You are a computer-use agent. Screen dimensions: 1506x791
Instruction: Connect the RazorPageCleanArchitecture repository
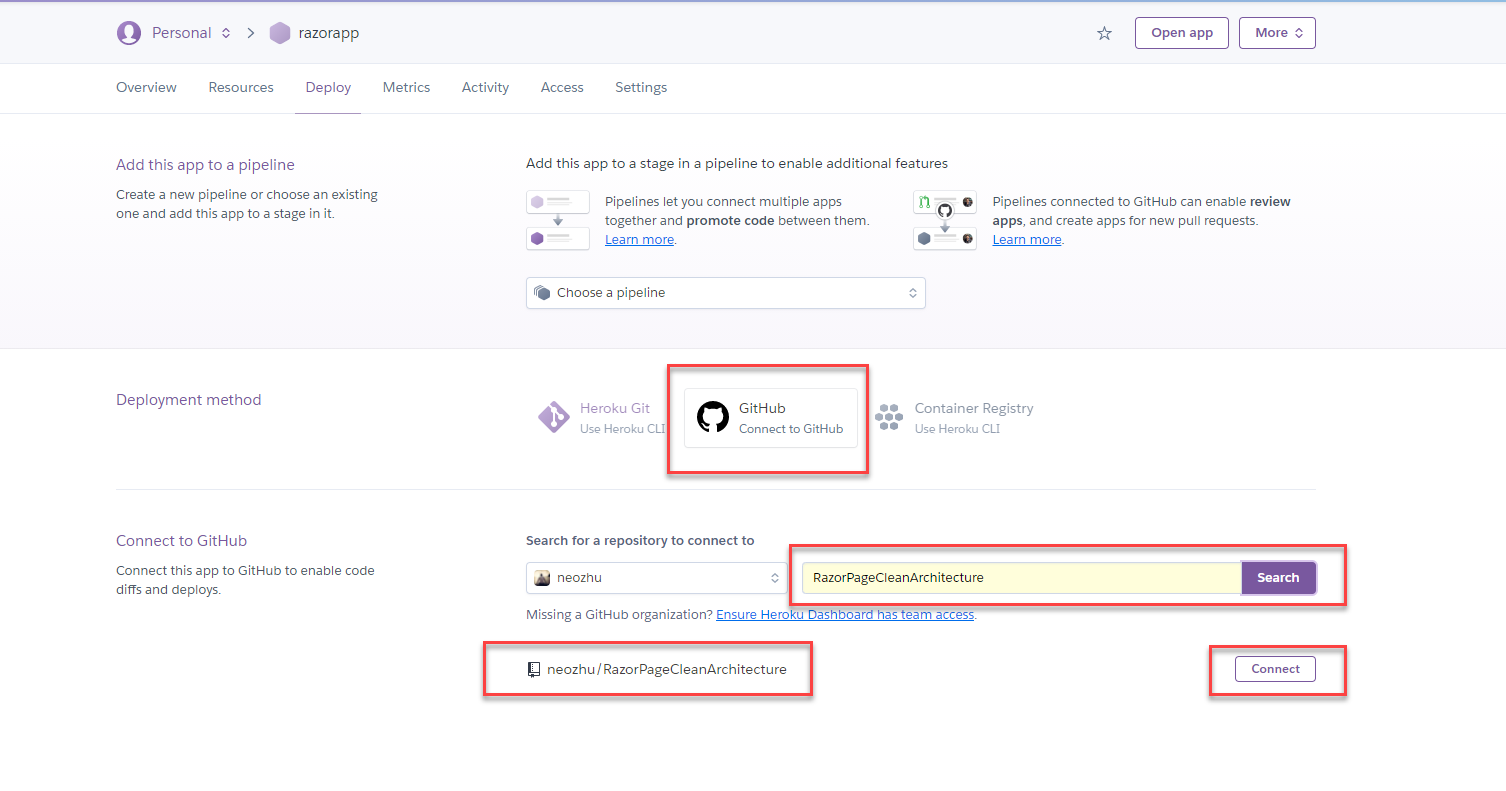[x=1276, y=669]
